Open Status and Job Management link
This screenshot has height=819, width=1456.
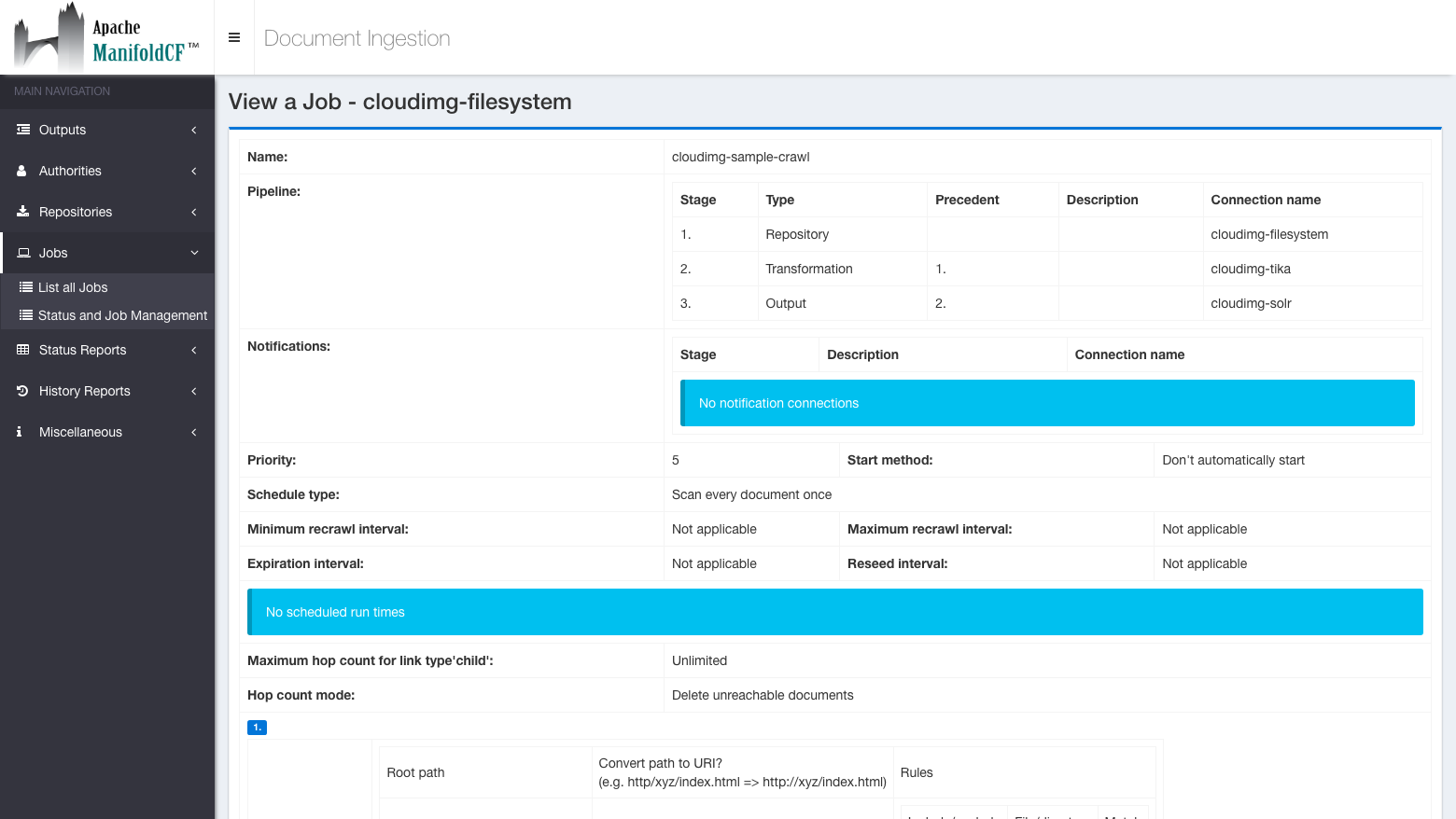[x=107, y=315]
